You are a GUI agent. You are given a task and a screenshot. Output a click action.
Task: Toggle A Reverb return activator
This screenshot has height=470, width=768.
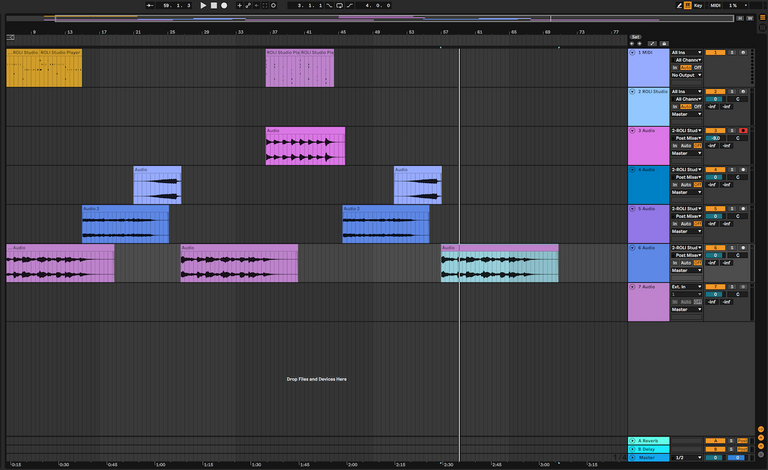[x=715, y=441]
